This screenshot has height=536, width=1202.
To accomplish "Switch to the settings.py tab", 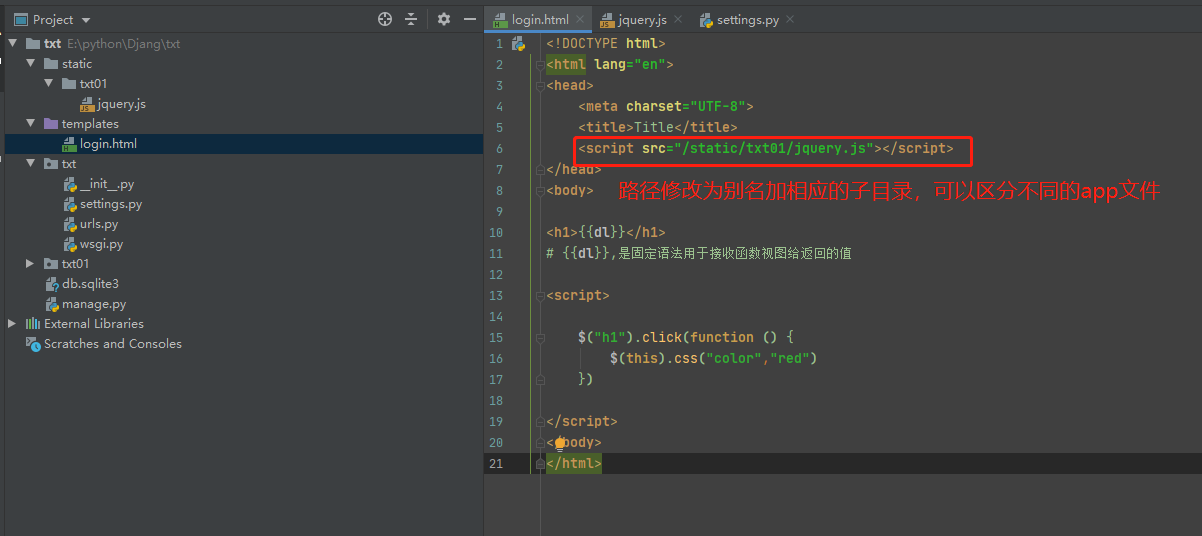I will coord(748,20).
